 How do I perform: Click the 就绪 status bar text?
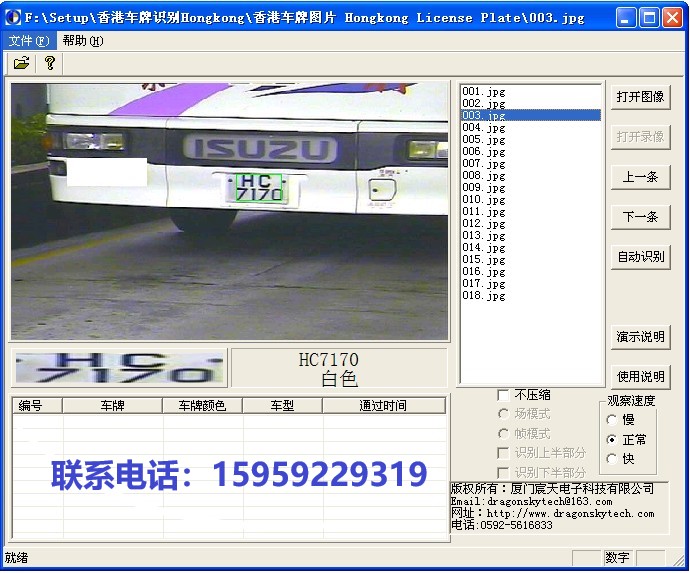[x=16, y=558]
